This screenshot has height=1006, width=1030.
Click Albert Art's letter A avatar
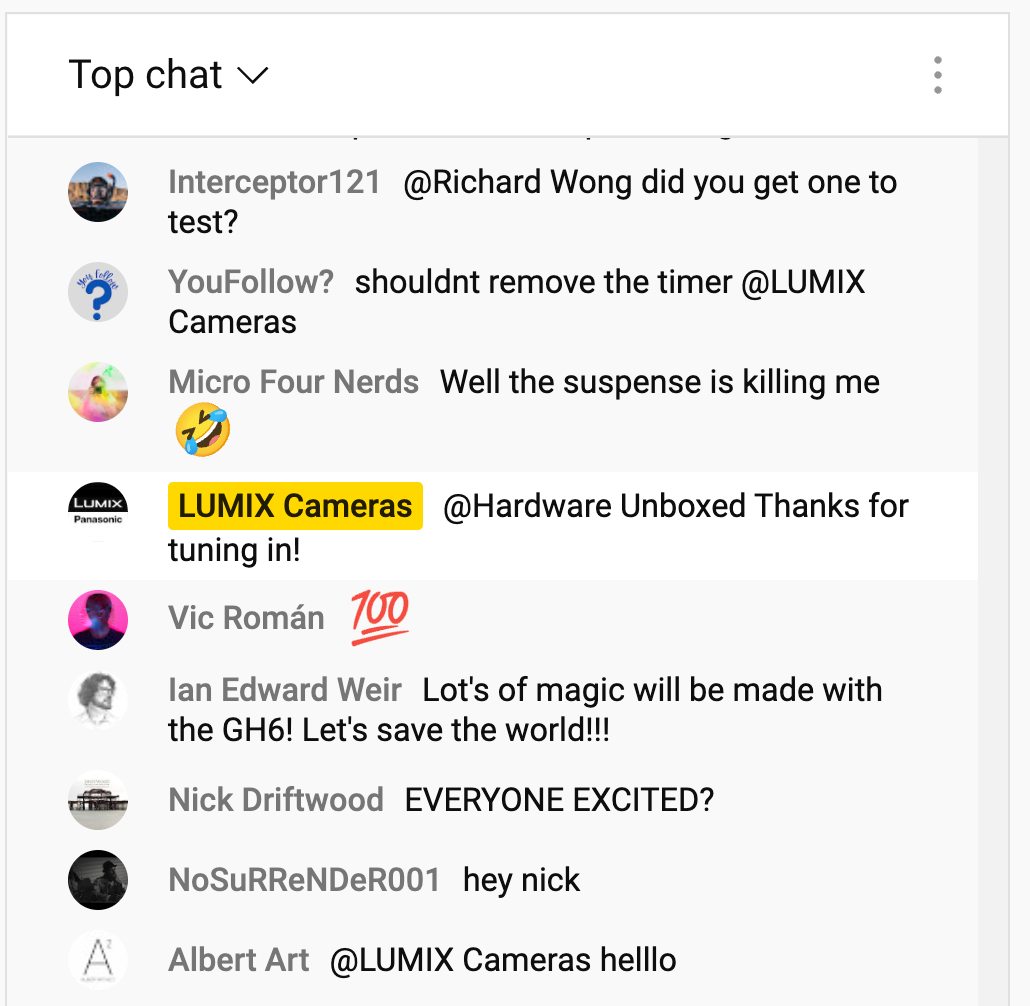(98, 960)
